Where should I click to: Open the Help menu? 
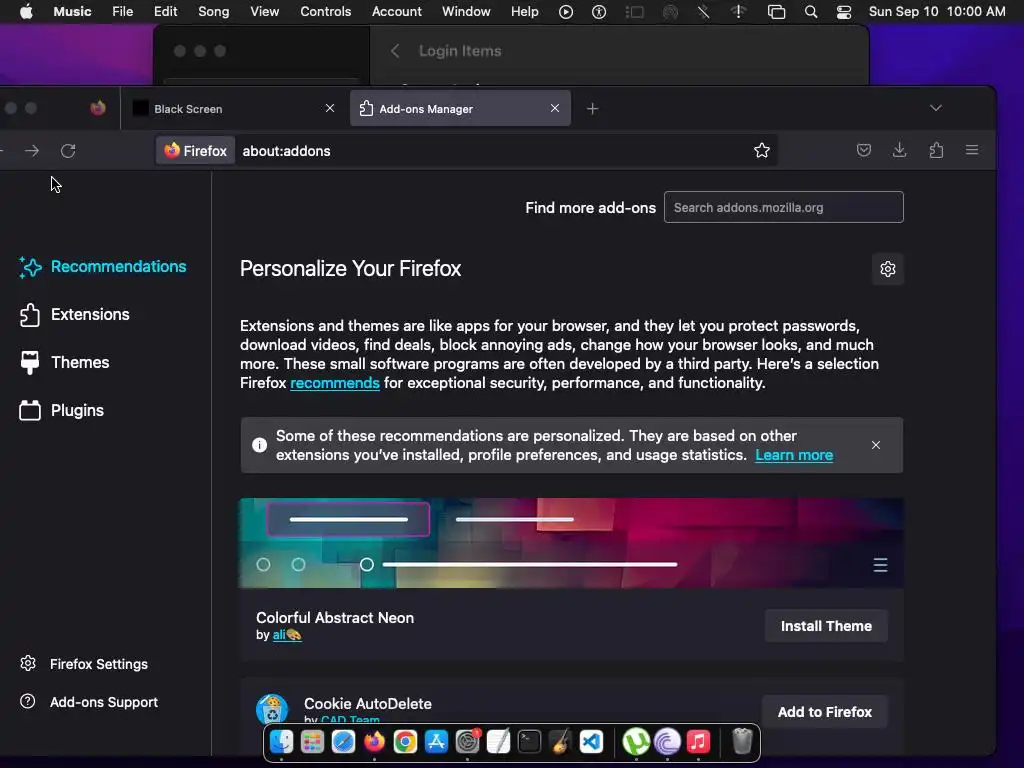point(524,12)
